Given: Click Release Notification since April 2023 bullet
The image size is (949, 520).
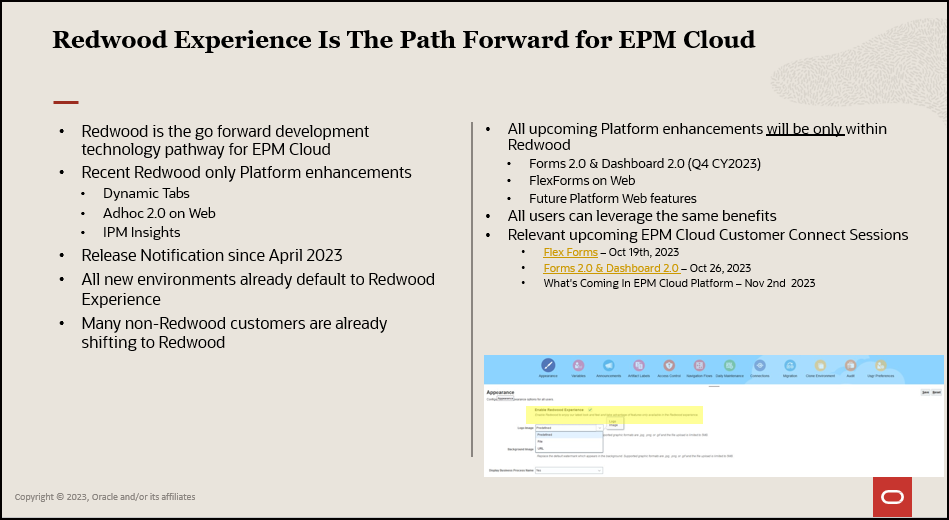Looking at the screenshot, I should pos(212,255).
